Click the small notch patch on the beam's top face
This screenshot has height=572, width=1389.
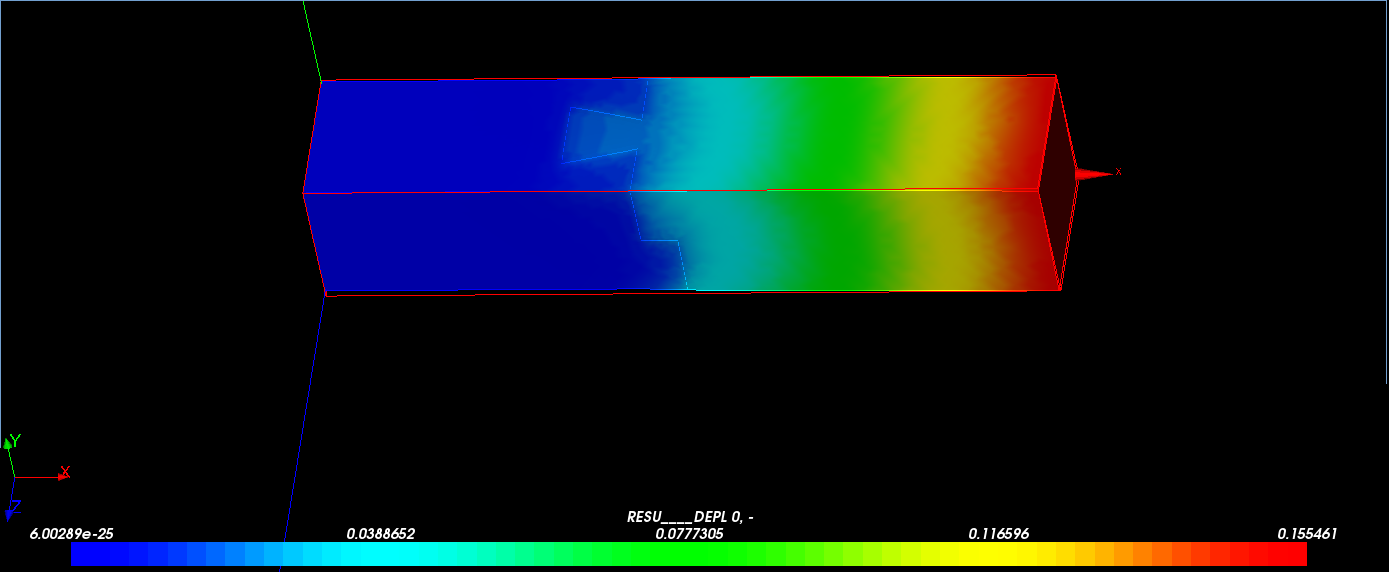[601, 134]
